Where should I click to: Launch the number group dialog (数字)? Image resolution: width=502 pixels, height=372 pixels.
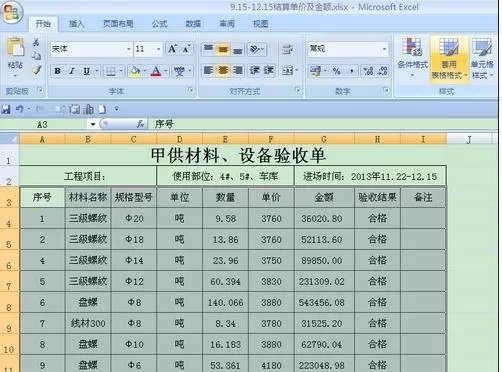coord(386,90)
